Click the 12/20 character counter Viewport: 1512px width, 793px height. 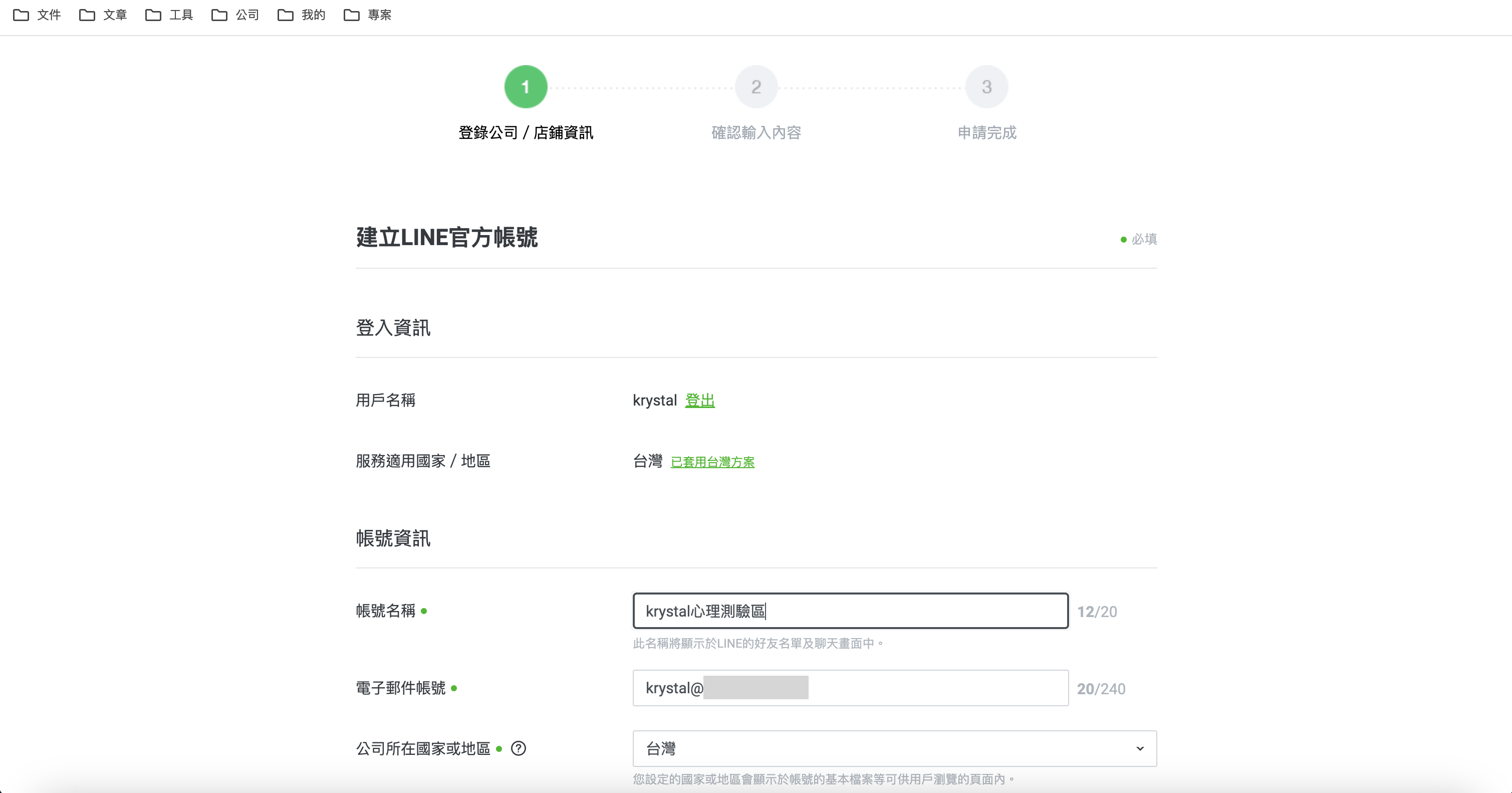click(1097, 612)
